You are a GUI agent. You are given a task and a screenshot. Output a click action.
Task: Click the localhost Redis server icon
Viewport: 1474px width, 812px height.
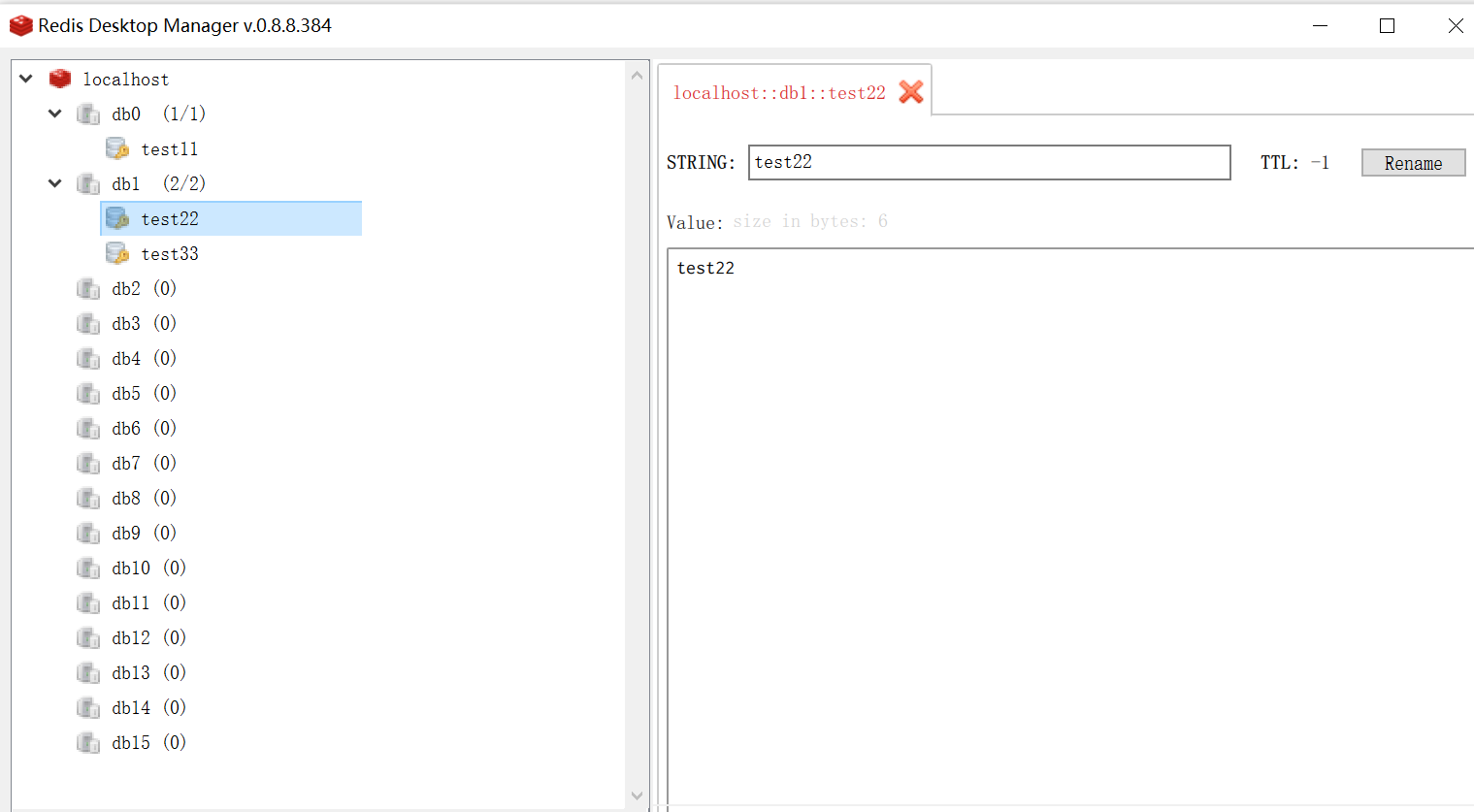coord(60,79)
